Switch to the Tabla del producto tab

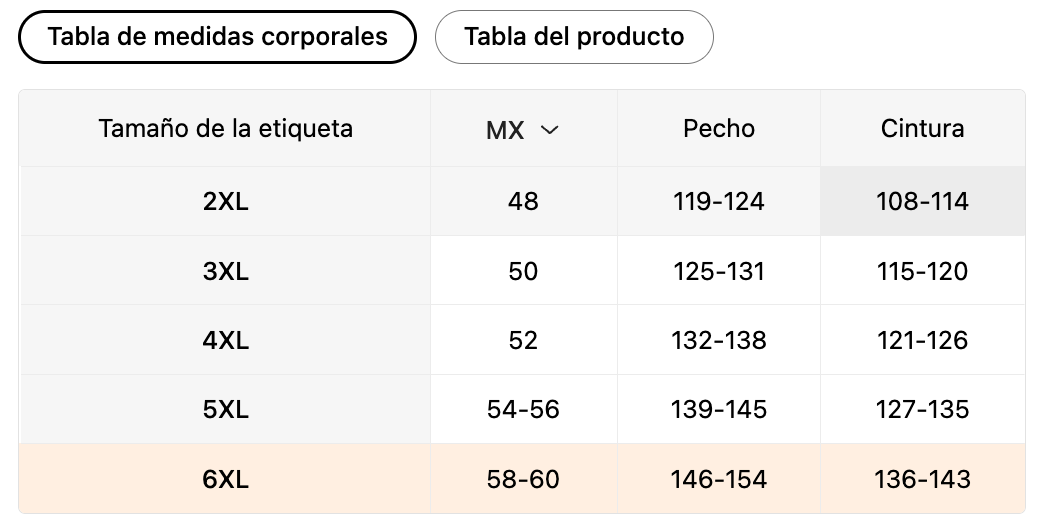point(574,37)
